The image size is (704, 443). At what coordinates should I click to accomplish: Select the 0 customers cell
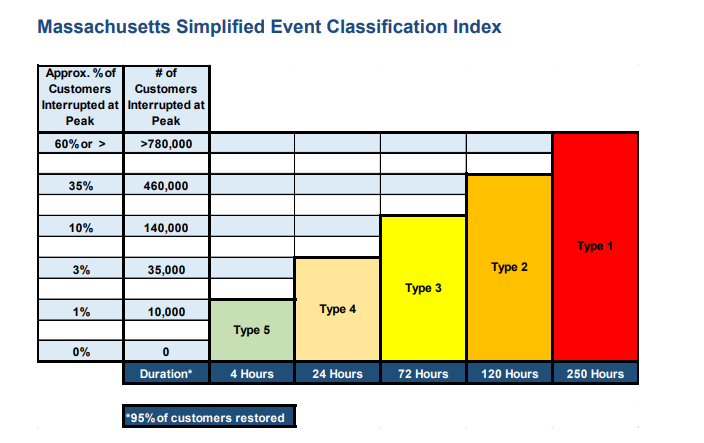pos(166,351)
